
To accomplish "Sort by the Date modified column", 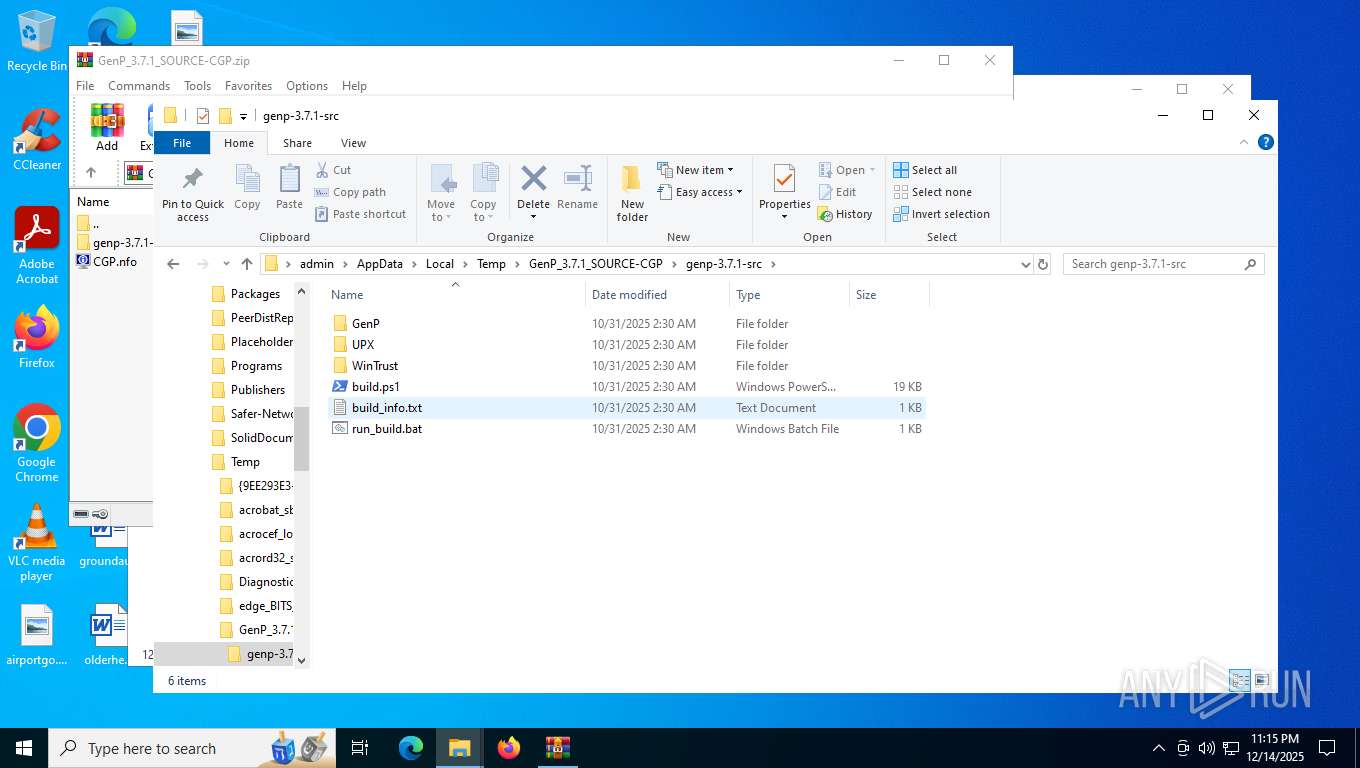I will pyautogui.click(x=658, y=295).
